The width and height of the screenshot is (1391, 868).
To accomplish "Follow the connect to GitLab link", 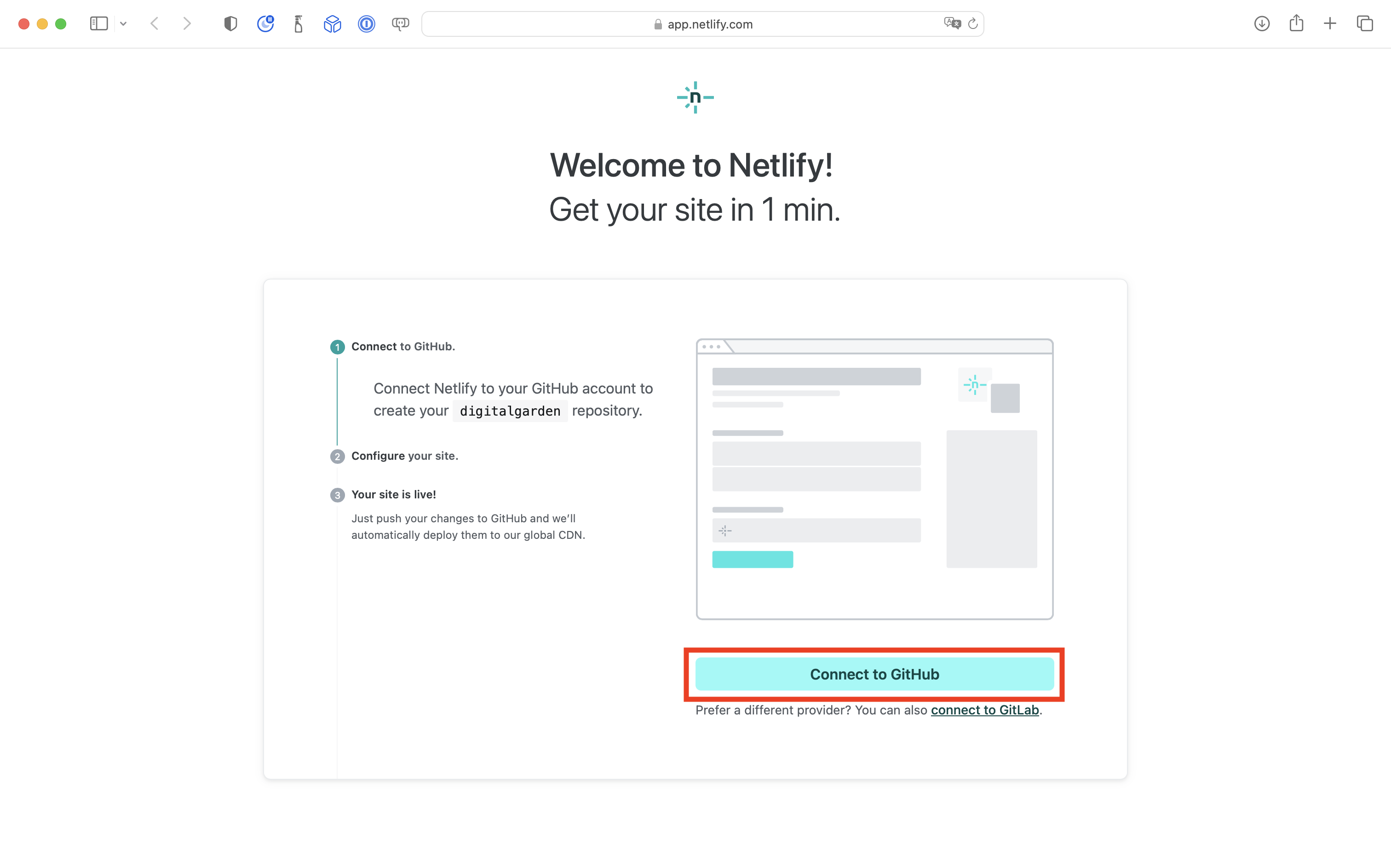I will point(984,710).
